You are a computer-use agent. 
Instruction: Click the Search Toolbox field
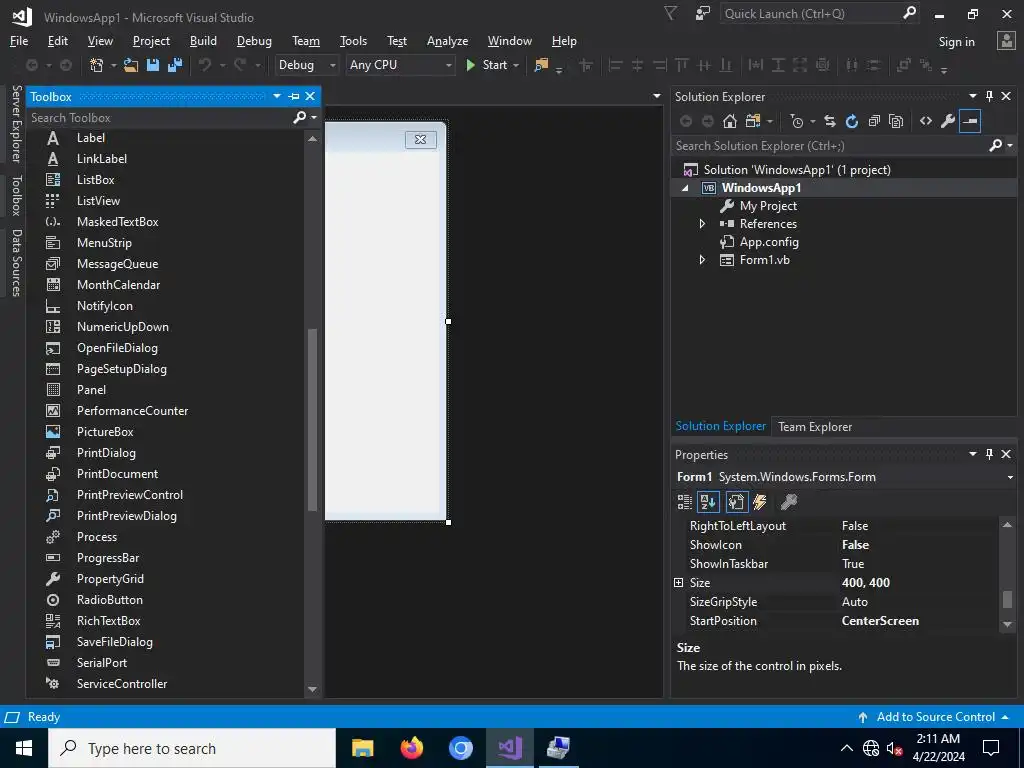(159, 118)
